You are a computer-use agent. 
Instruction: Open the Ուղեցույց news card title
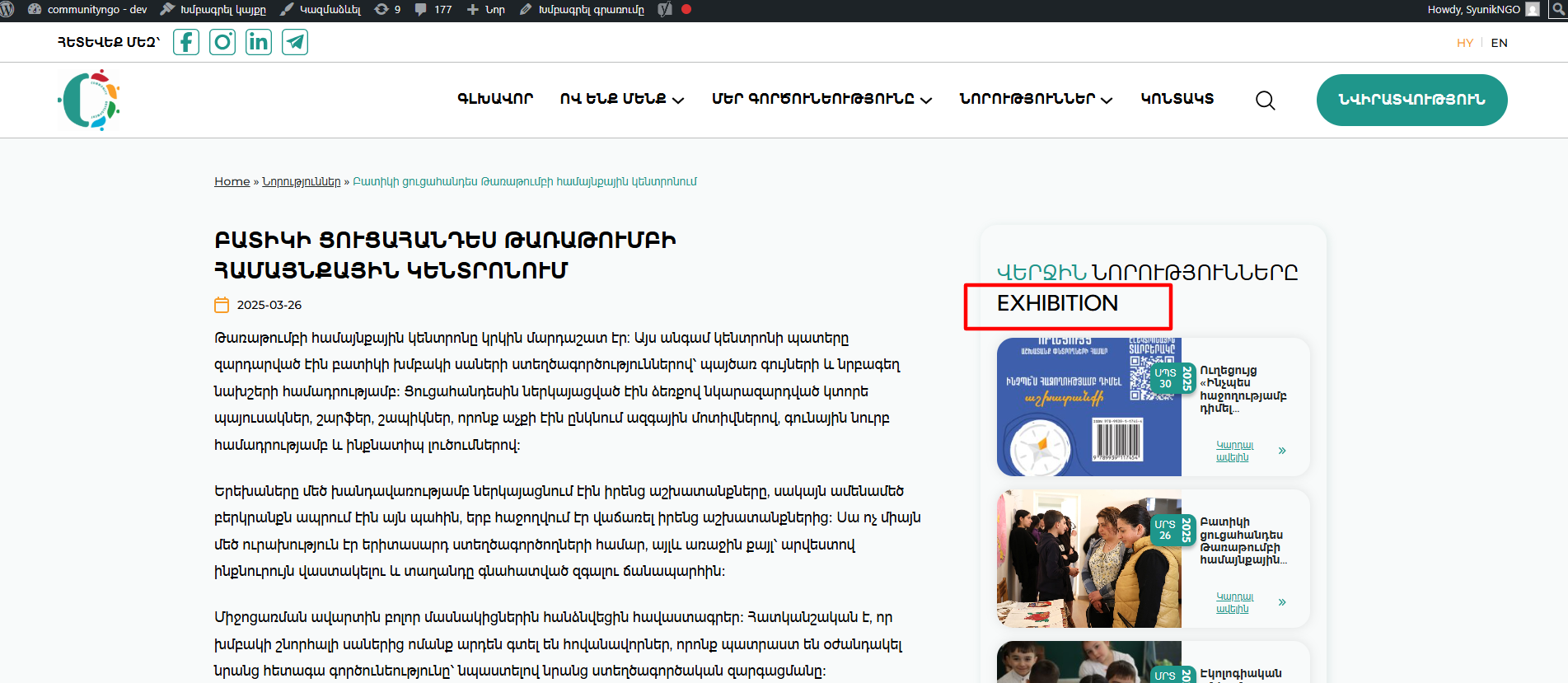tap(1243, 389)
